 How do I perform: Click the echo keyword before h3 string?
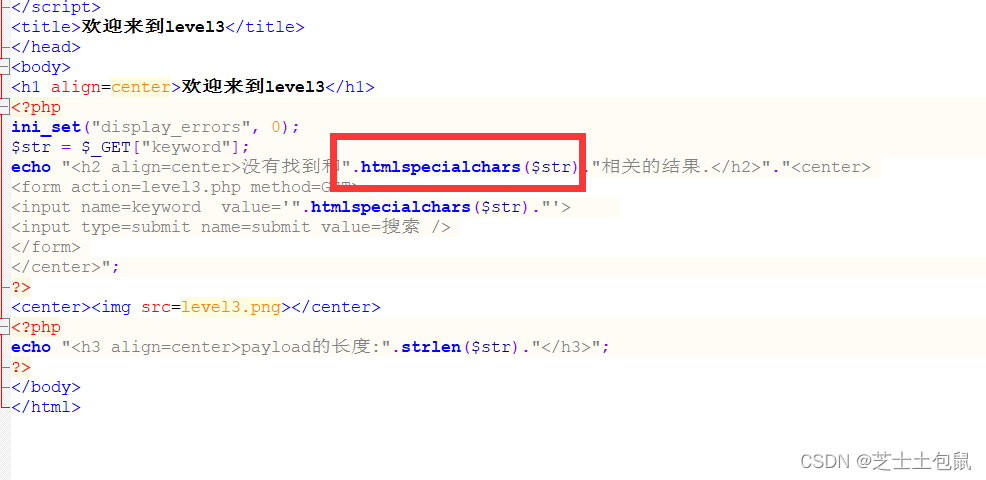pos(31,347)
